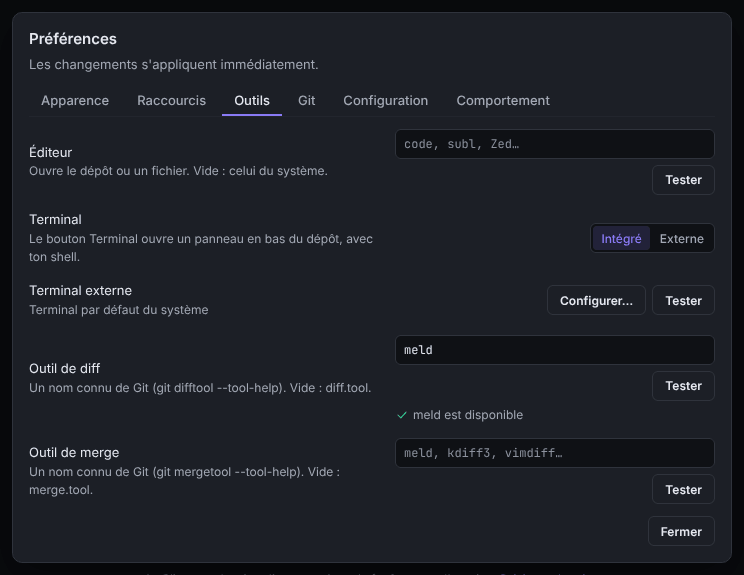This screenshot has height=575, width=744.
Task: Click the Terminal setting label
Action: [56, 220]
